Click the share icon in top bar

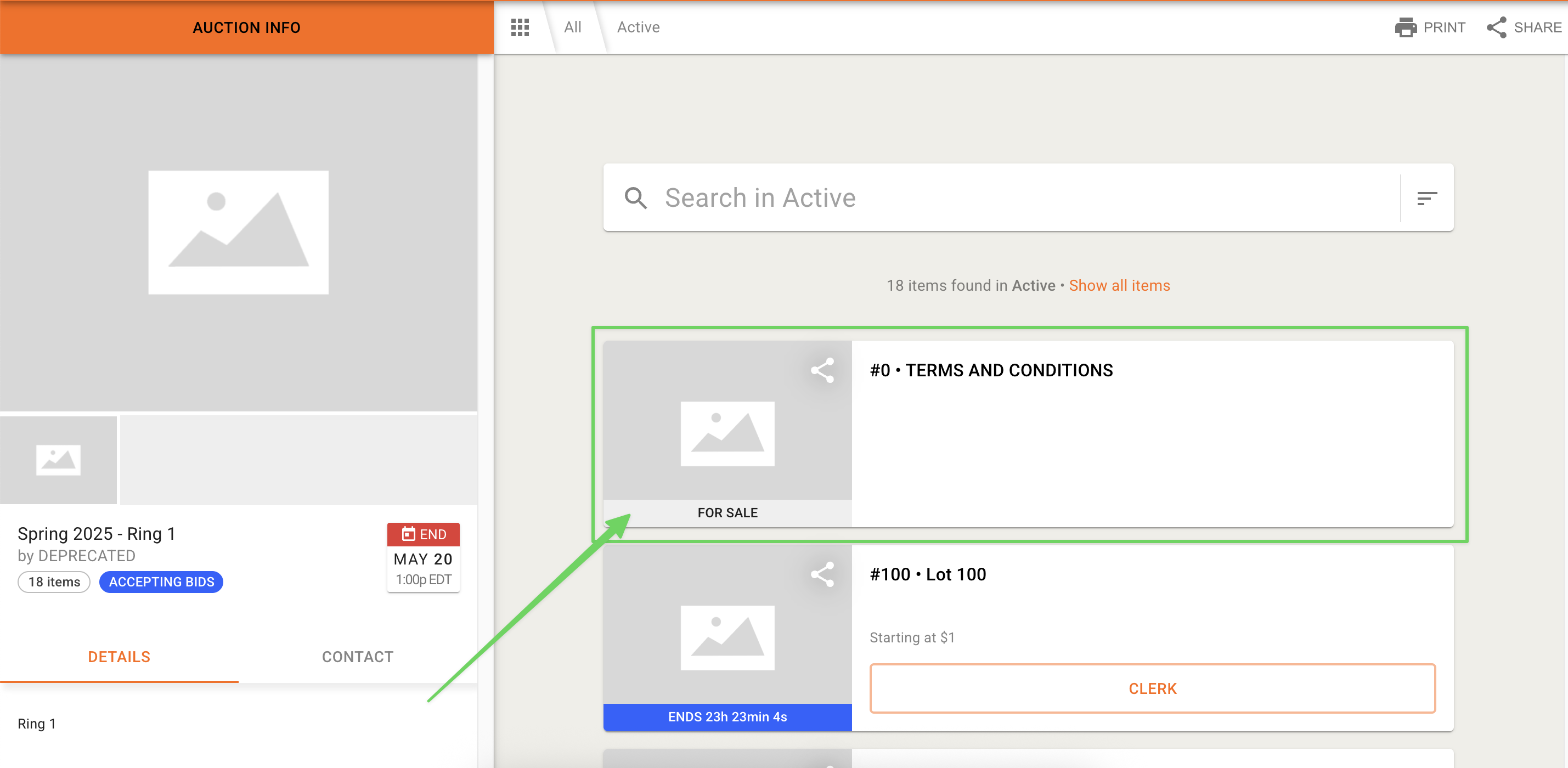(1497, 27)
